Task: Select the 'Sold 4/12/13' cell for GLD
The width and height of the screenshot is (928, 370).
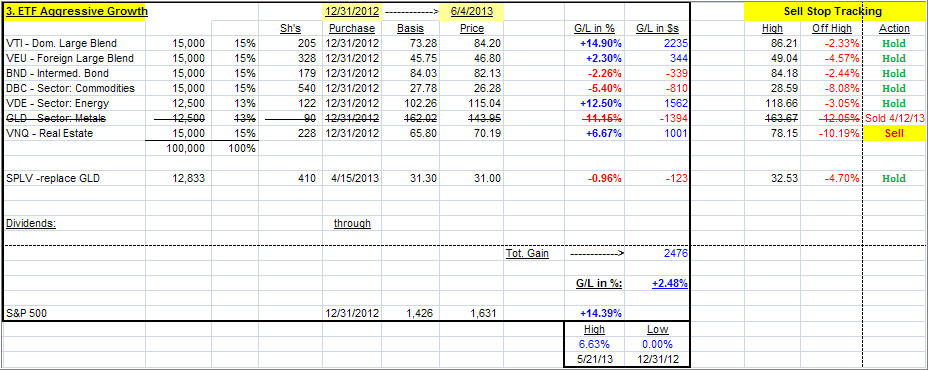Action: [x=894, y=118]
